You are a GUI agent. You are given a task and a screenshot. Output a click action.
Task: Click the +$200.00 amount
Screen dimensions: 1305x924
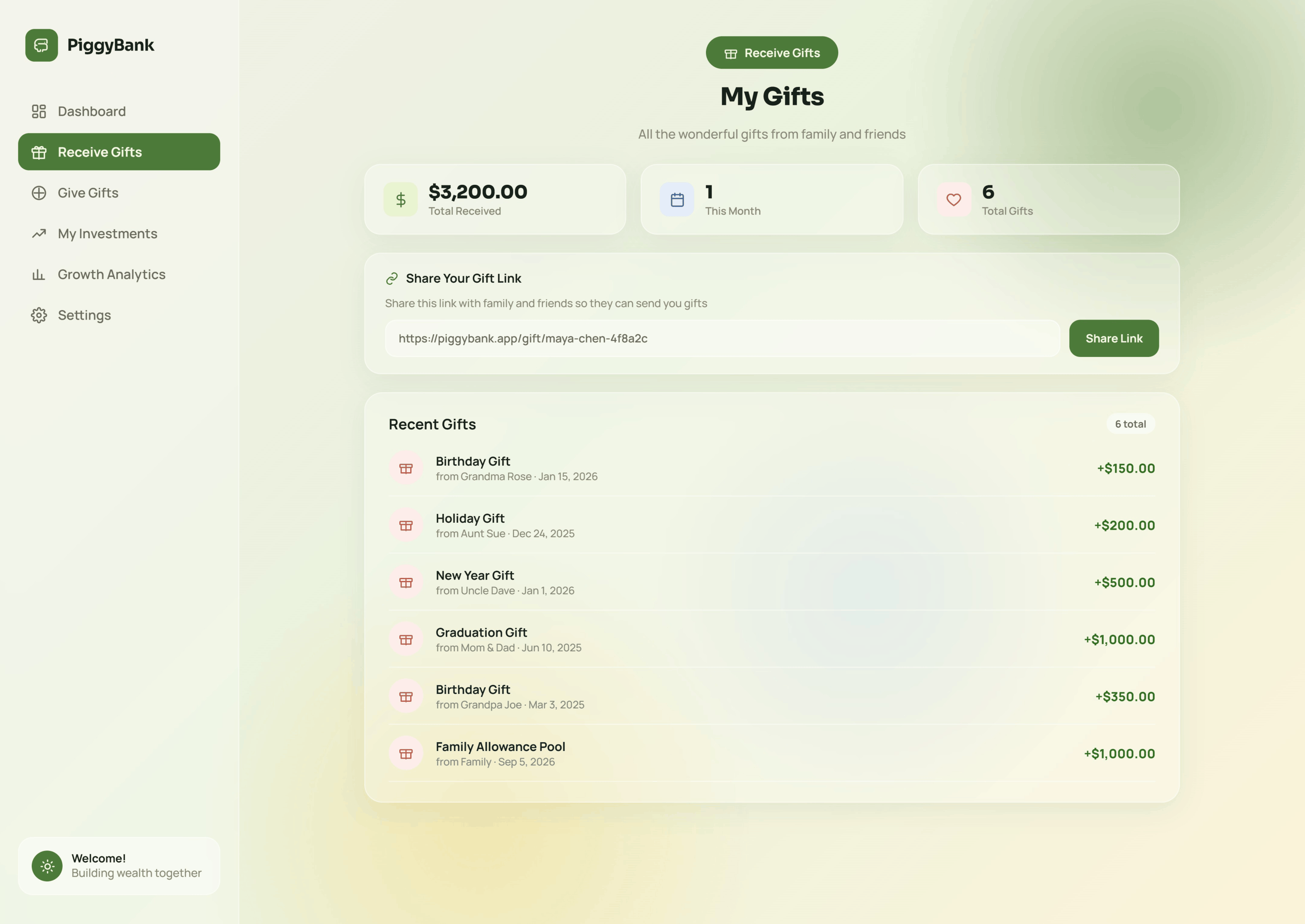tap(1124, 525)
